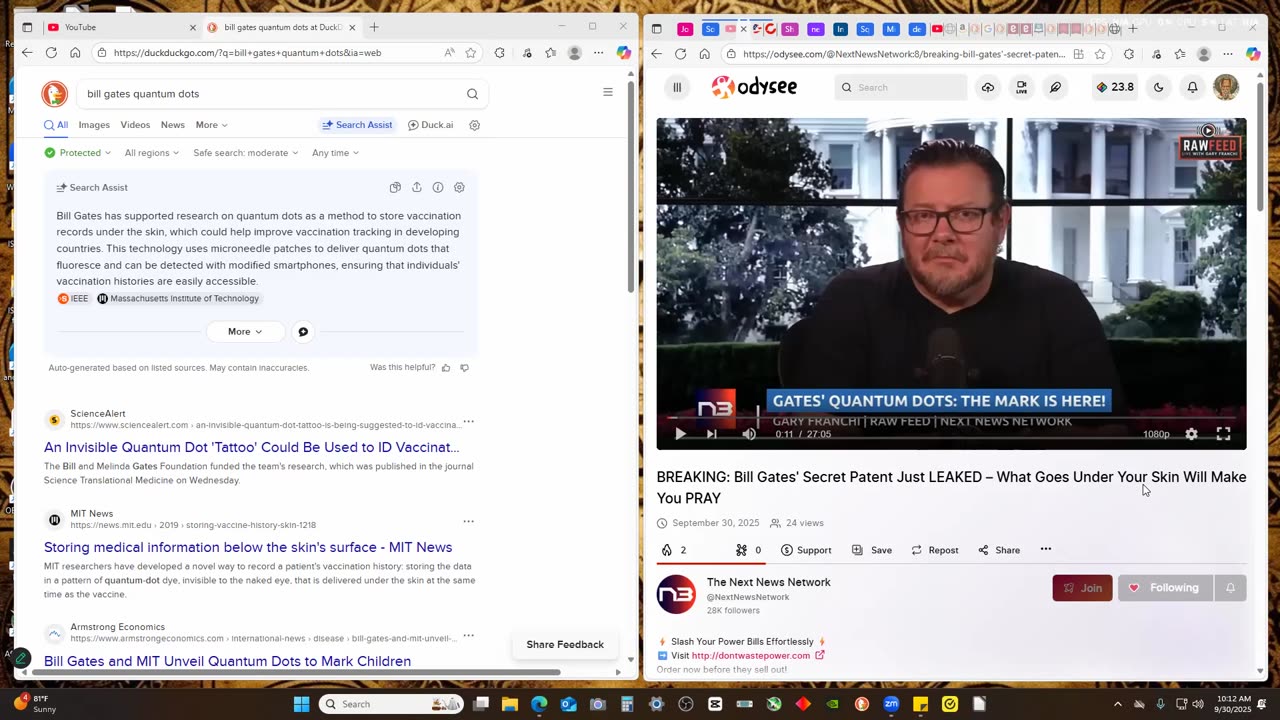Click the taskbar weather widget

tap(36, 704)
